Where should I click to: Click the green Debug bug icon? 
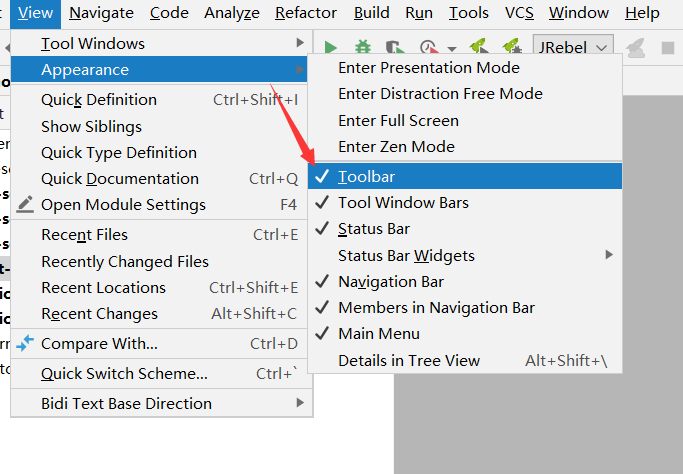[x=363, y=47]
